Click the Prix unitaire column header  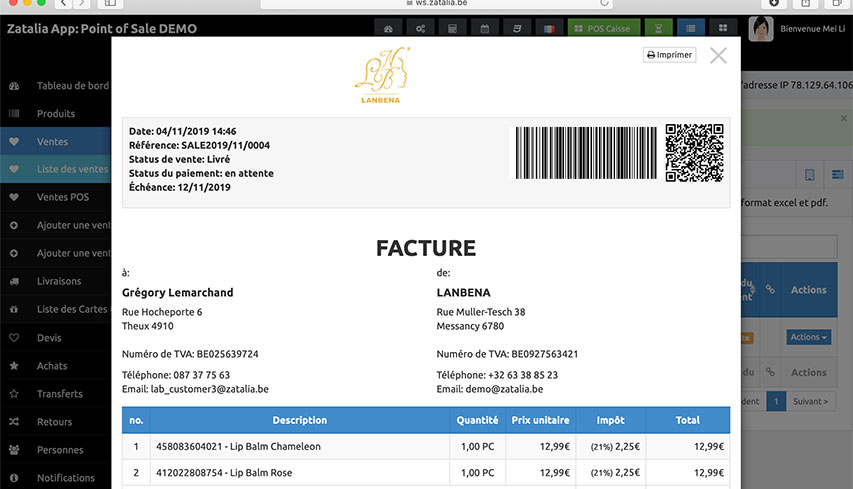pyautogui.click(x=540, y=420)
